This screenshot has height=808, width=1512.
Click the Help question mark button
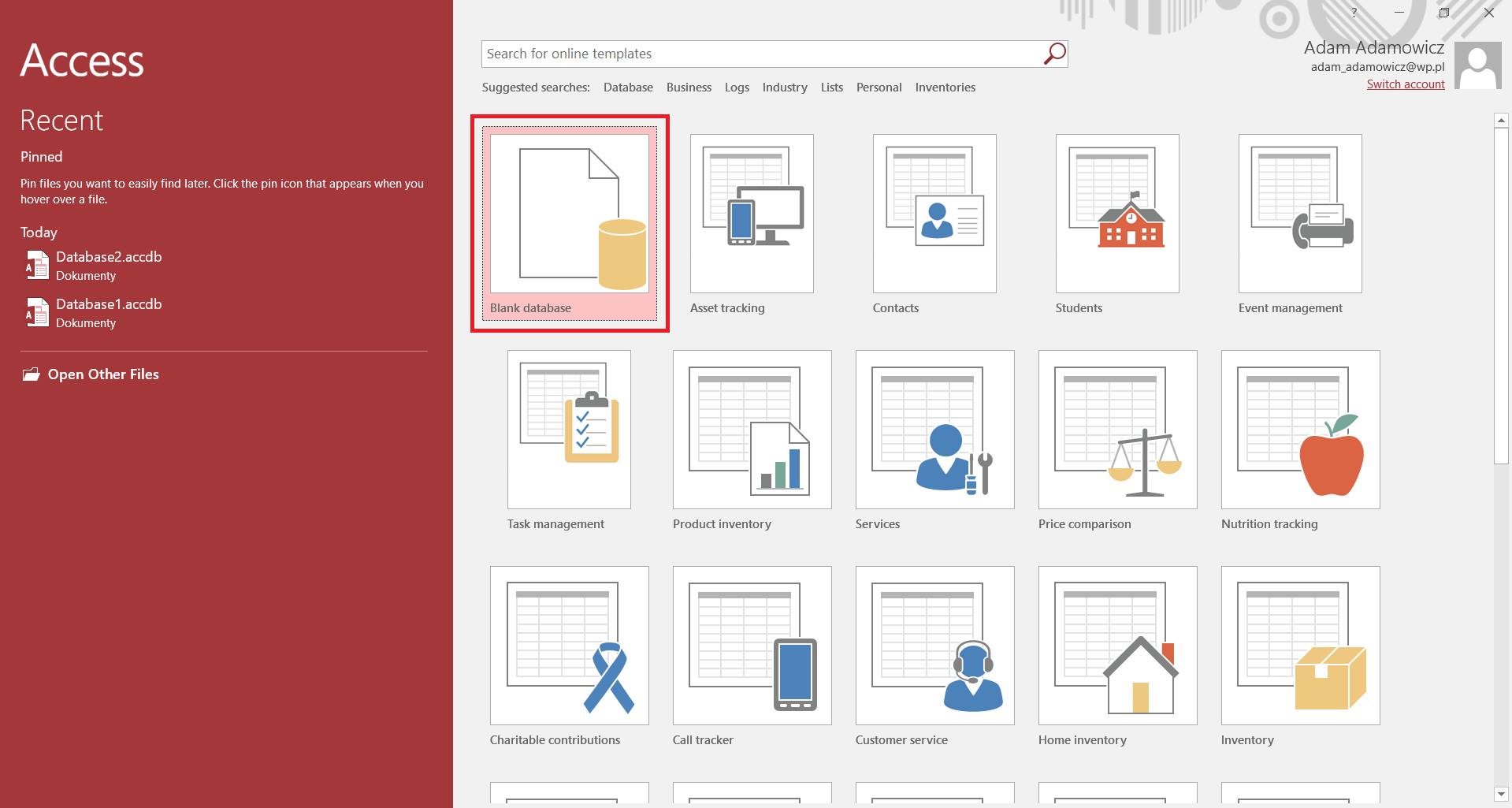(x=1354, y=13)
